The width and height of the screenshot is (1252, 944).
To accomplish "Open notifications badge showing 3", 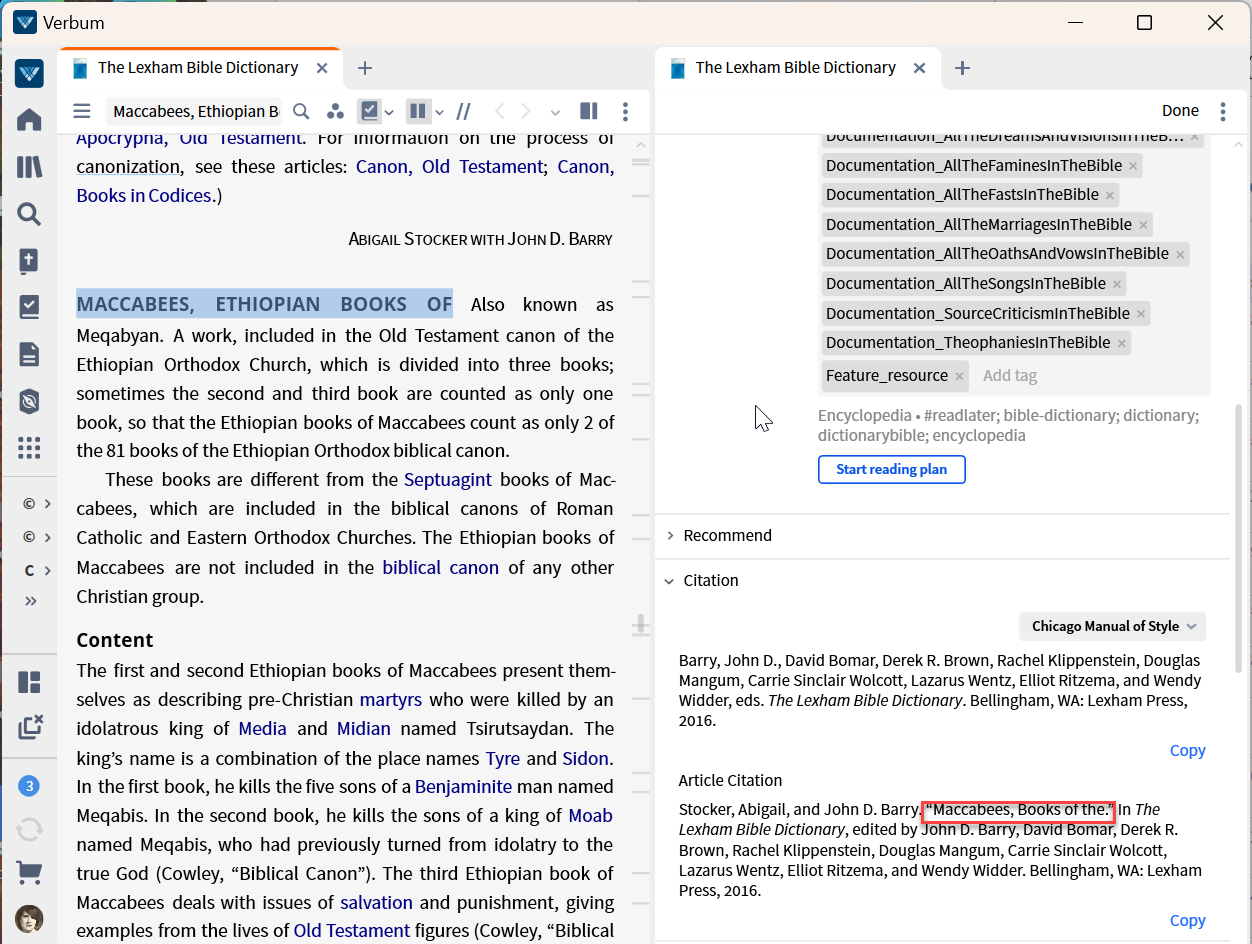I will point(29,786).
